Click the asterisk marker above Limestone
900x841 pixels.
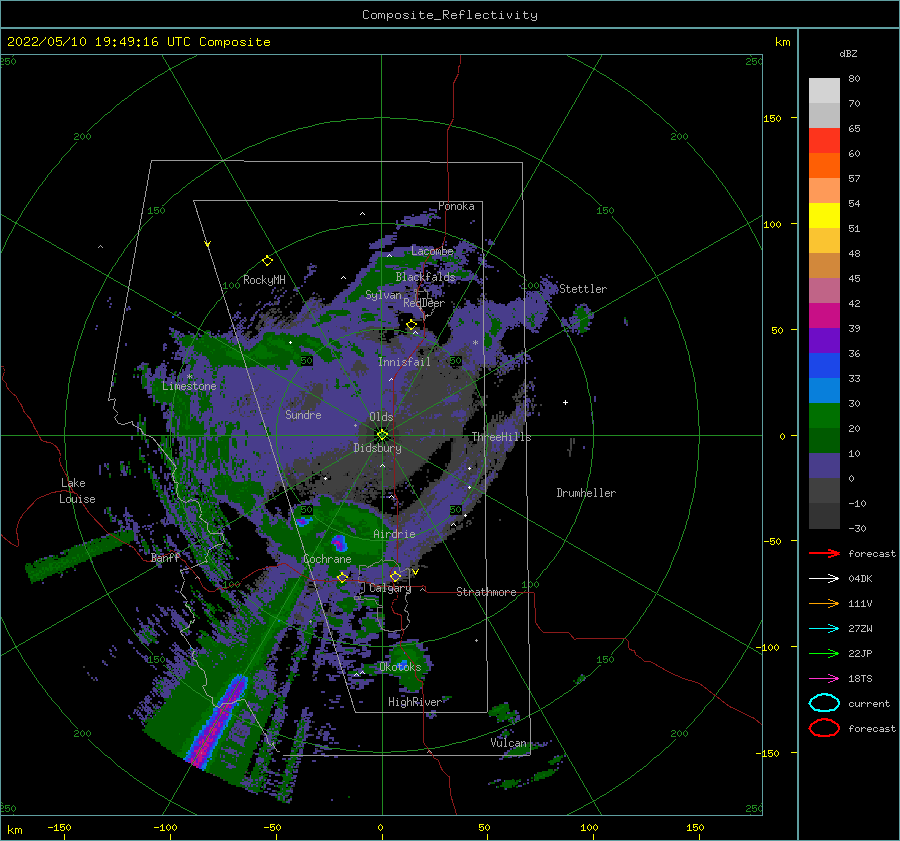point(189,377)
